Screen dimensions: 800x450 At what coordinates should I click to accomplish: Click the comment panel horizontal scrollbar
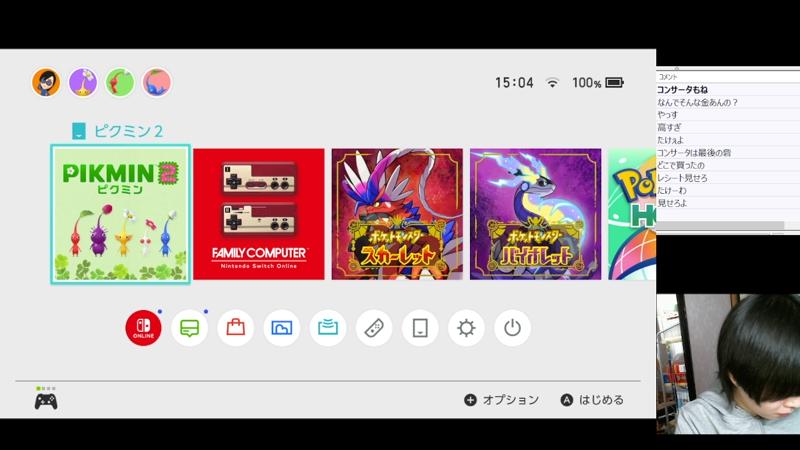[720, 226]
